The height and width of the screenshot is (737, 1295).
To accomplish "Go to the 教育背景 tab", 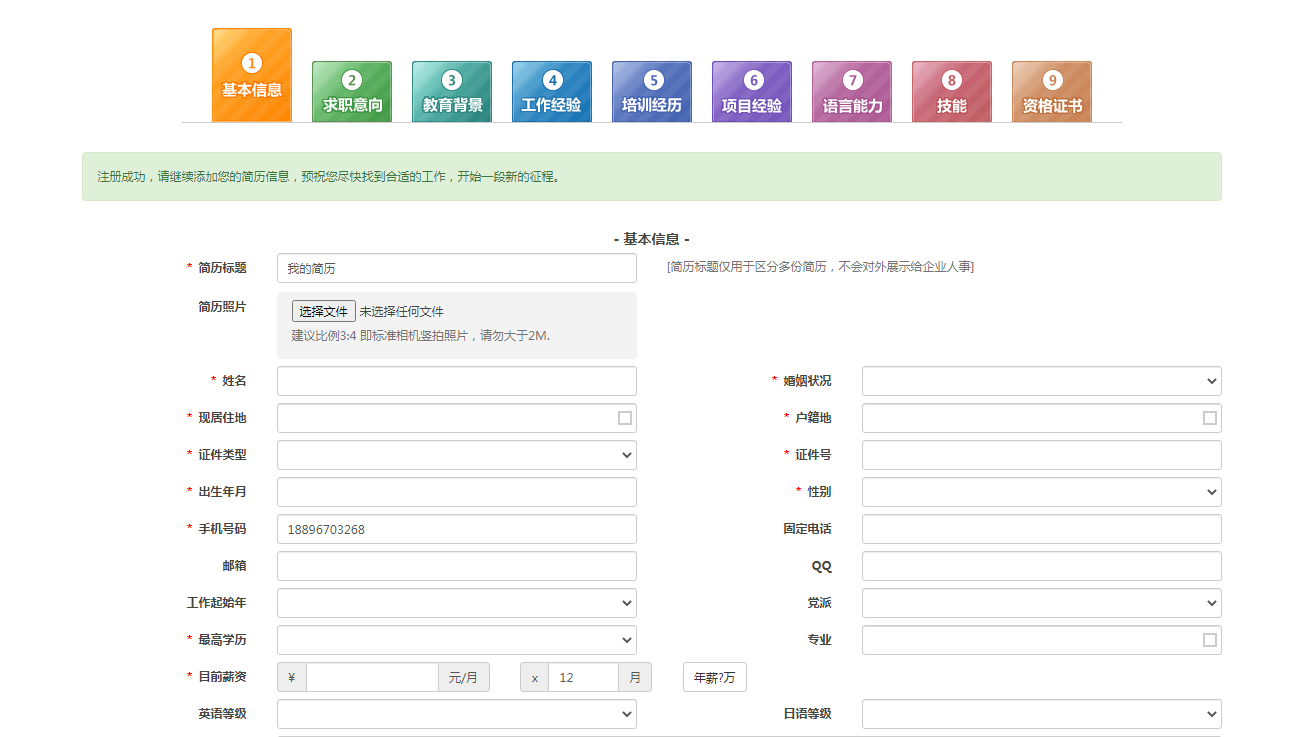I will (x=452, y=92).
